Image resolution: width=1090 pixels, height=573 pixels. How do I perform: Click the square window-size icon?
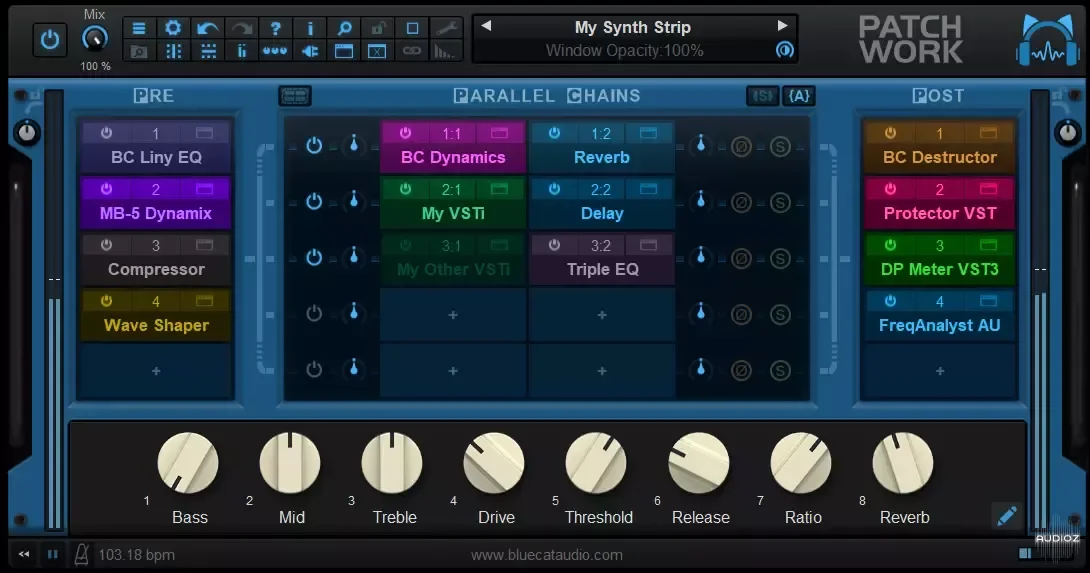(x=412, y=29)
